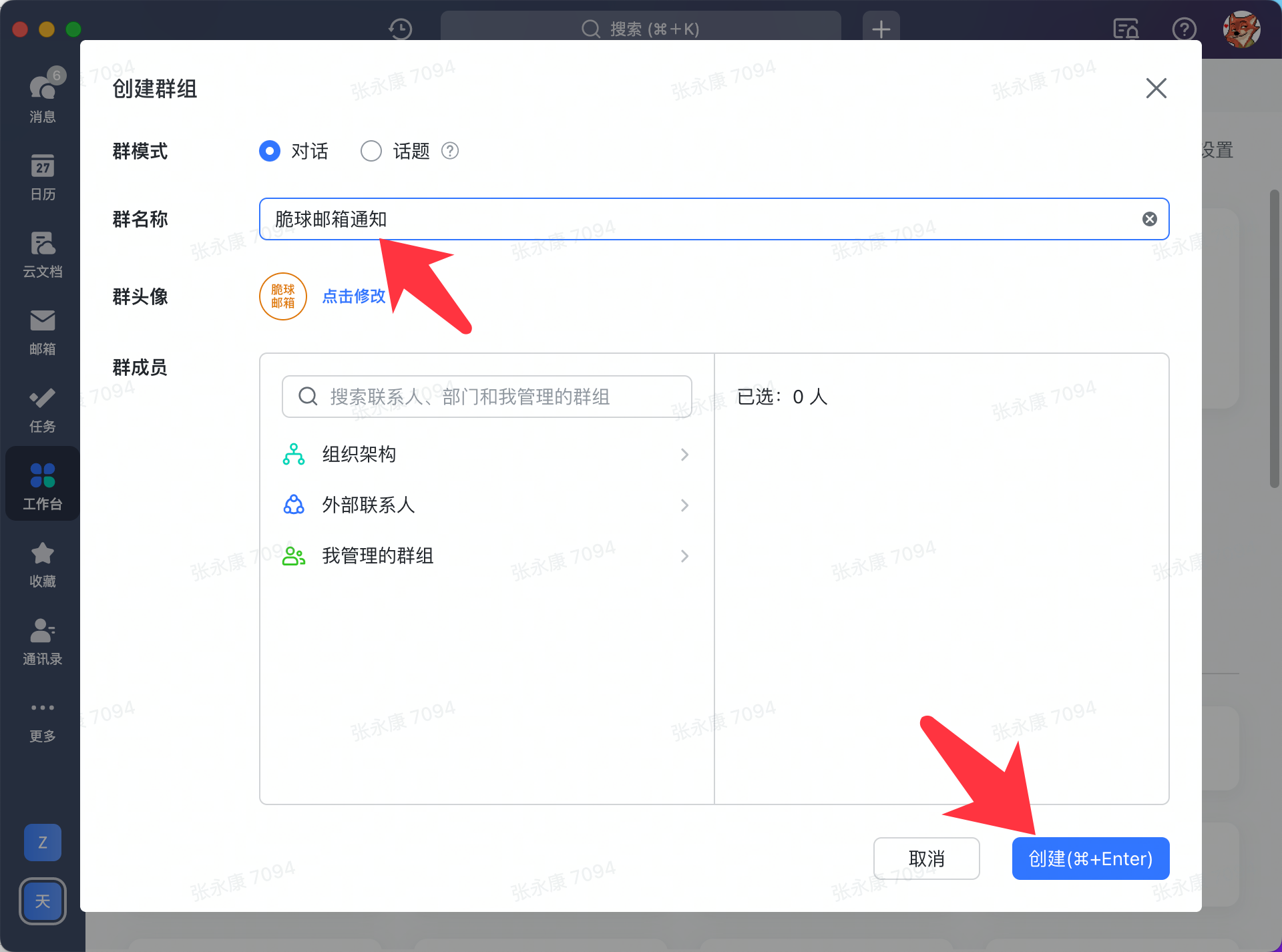Click the plus icon next to search
Image resolution: width=1282 pixels, height=952 pixels.
(881, 29)
